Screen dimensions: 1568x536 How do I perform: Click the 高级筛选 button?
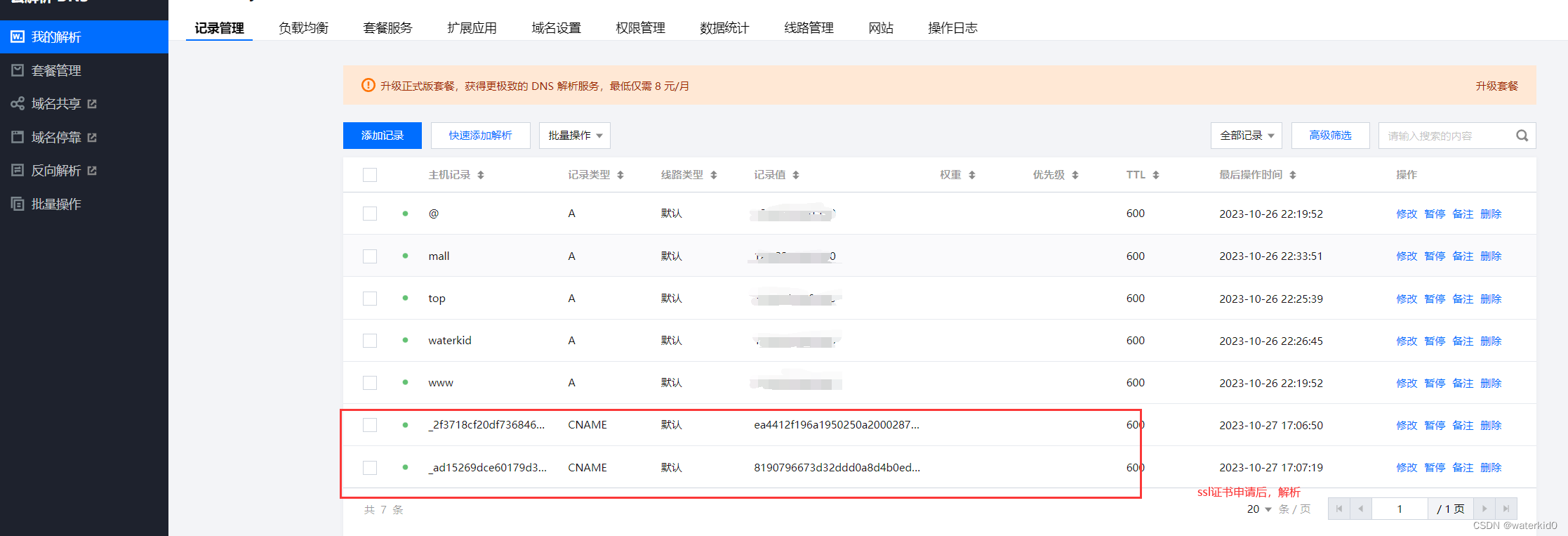point(1331,136)
